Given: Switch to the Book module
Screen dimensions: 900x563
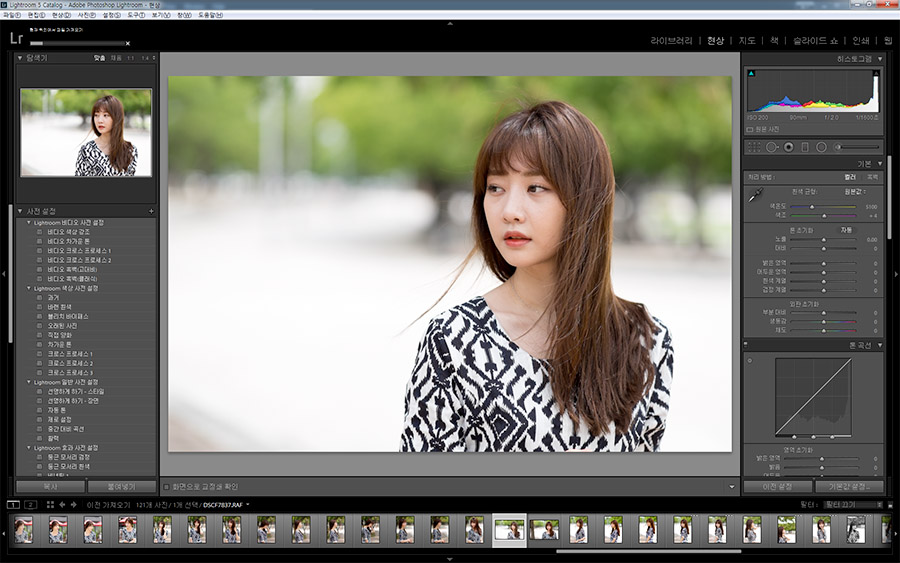Looking at the screenshot, I should [774, 41].
